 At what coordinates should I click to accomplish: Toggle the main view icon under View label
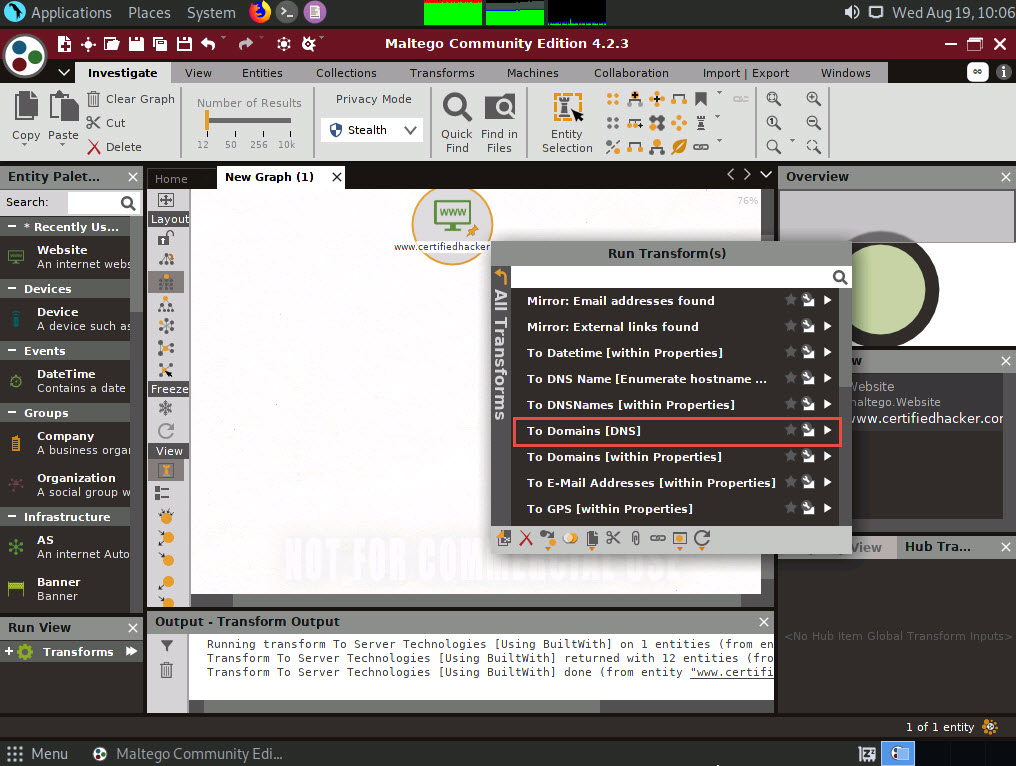(167, 470)
